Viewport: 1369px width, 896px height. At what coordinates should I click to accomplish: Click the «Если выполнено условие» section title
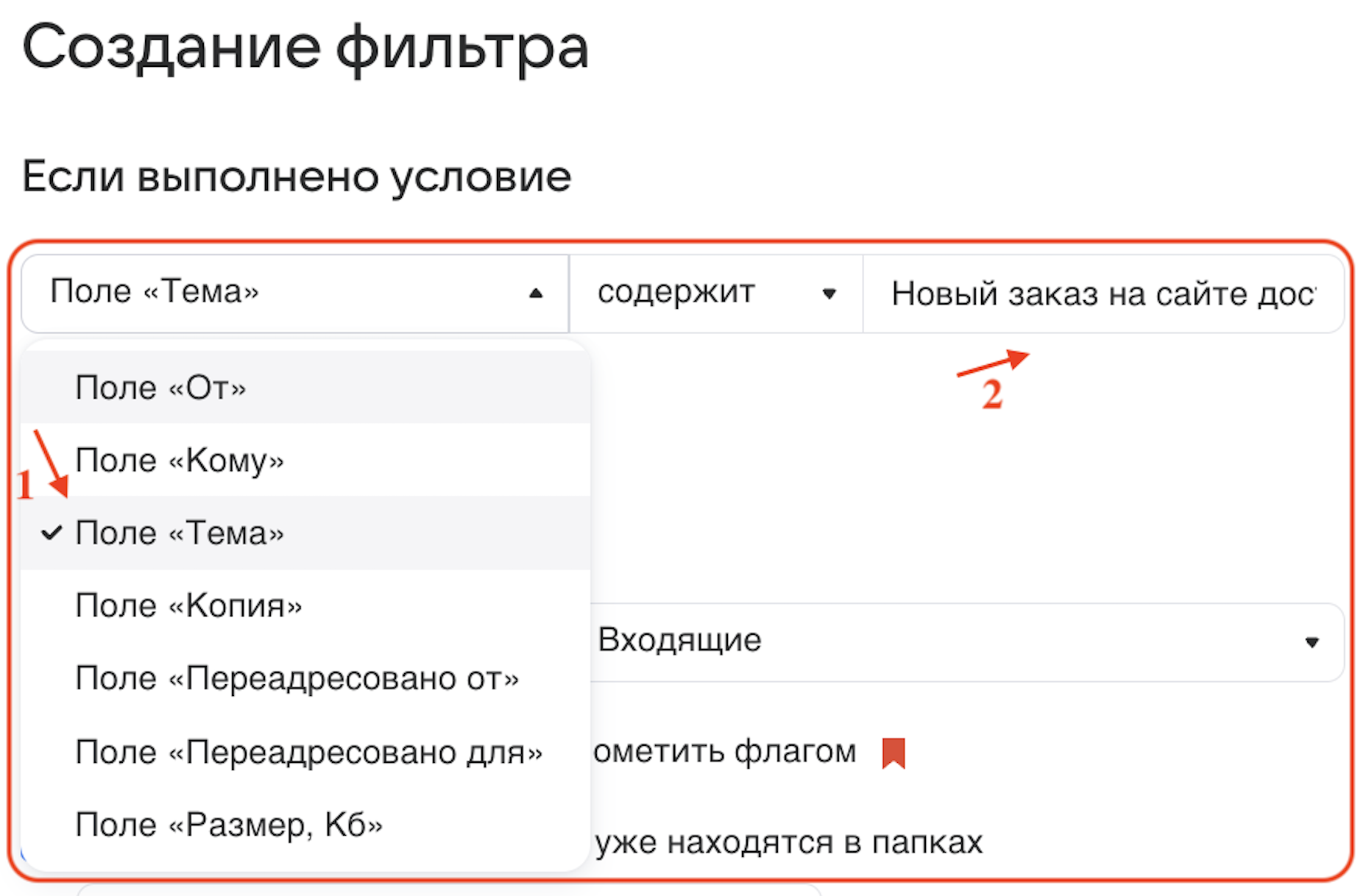pos(297,177)
